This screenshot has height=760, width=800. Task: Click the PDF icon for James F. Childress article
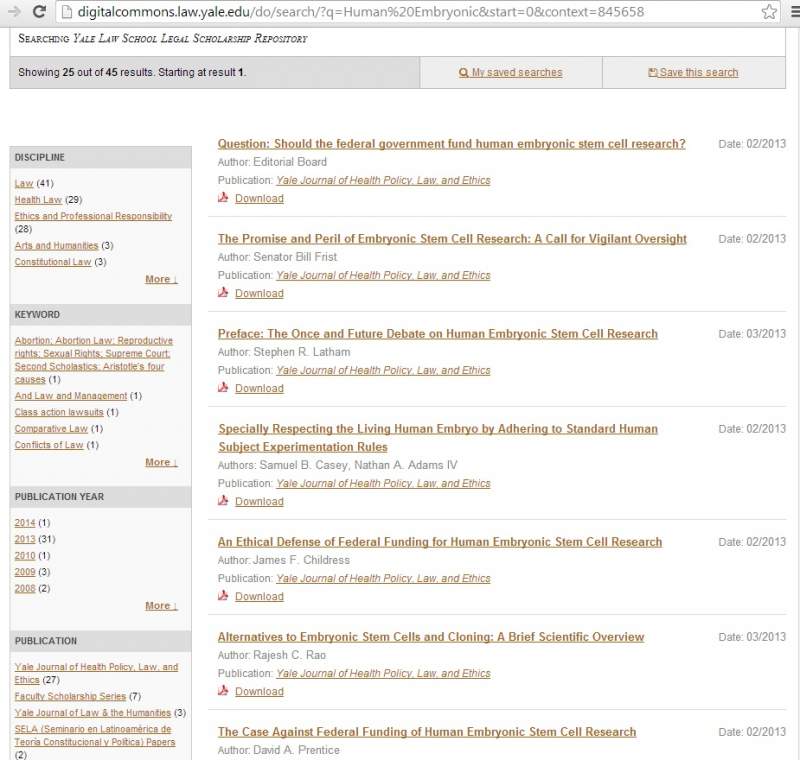tap(223, 595)
